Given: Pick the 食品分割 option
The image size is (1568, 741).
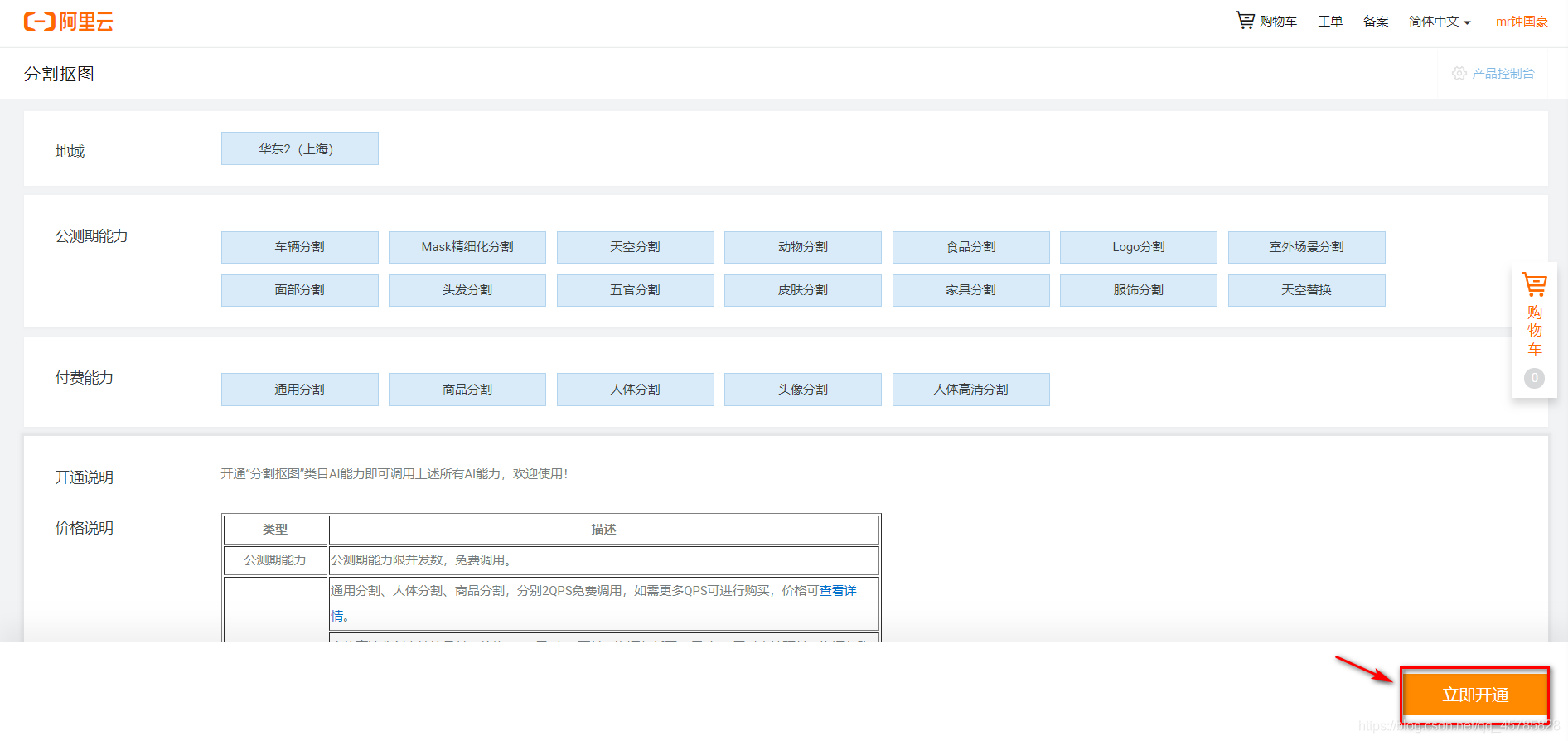Looking at the screenshot, I should [971, 247].
